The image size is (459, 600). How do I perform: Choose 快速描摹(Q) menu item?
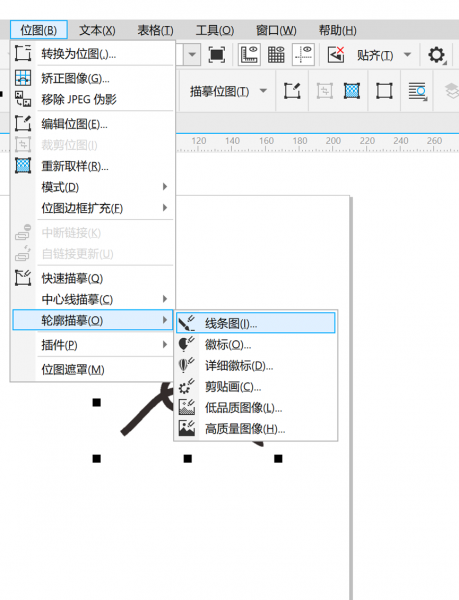pos(93,278)
